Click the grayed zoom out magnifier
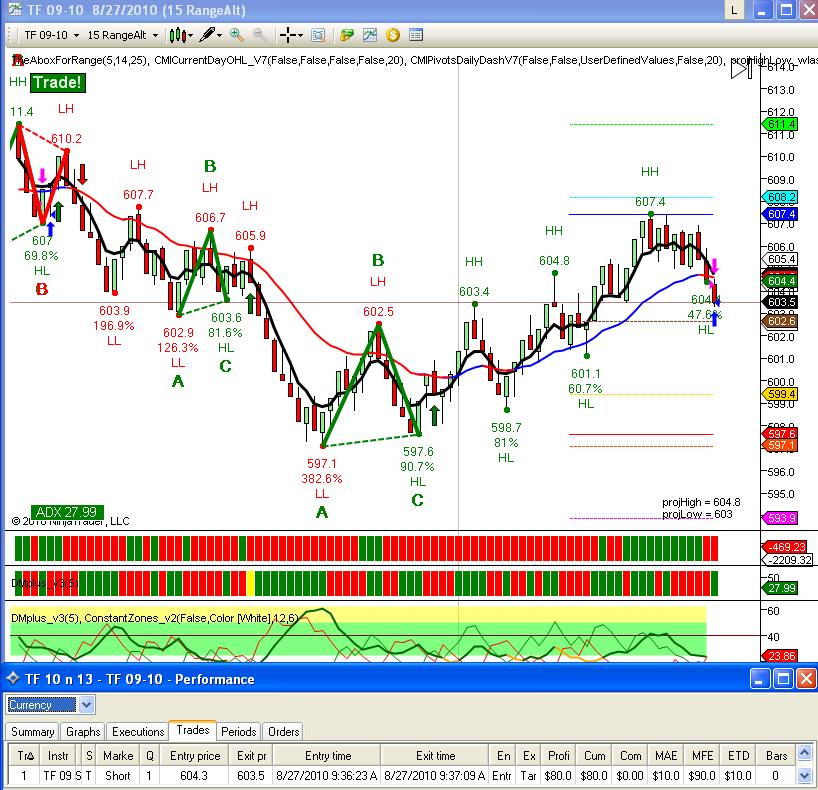The width and height of the screenshot is (818, 790). point(259,35)
